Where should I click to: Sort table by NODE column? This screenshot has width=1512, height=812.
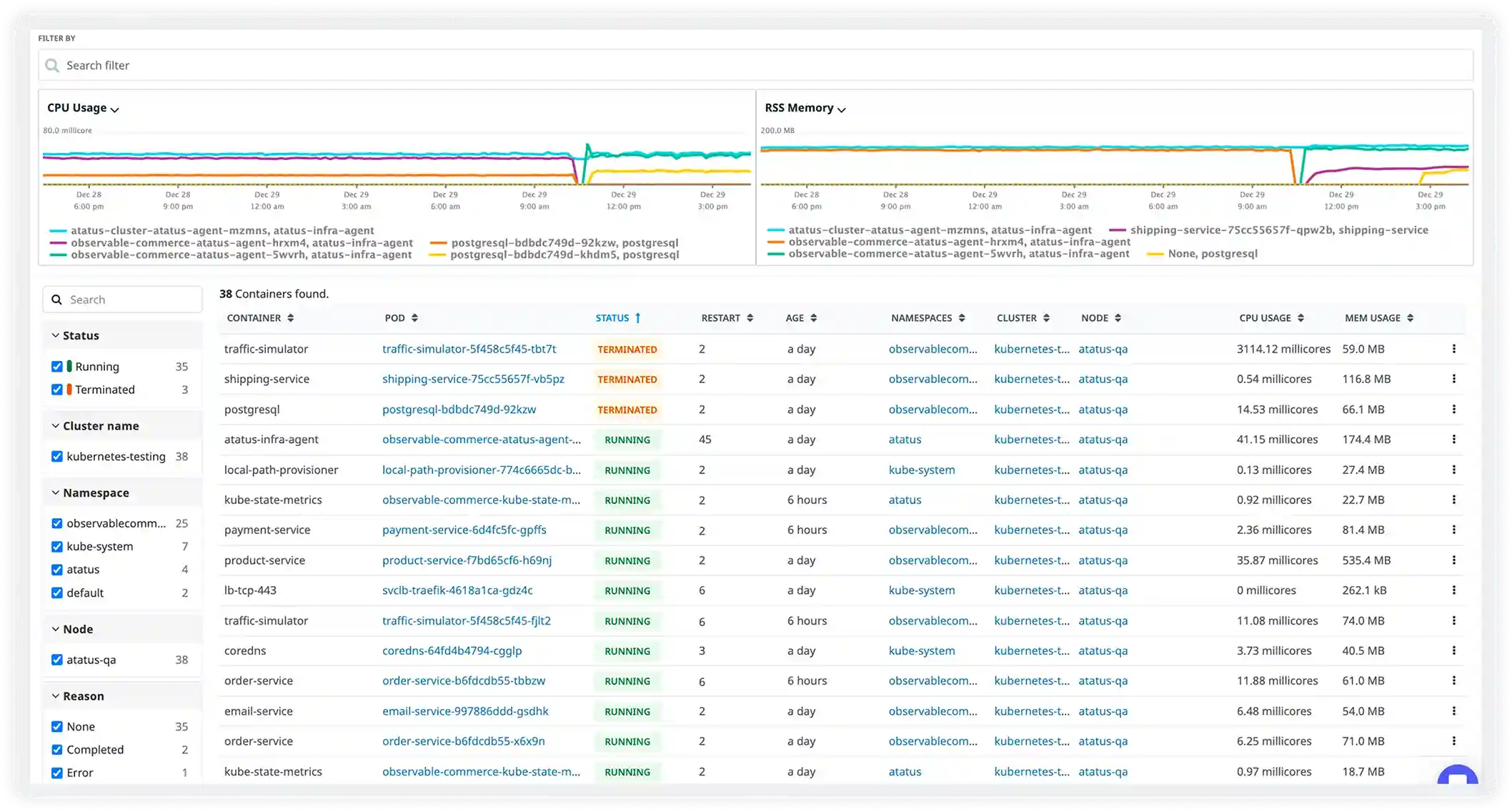click(1119, 318)
